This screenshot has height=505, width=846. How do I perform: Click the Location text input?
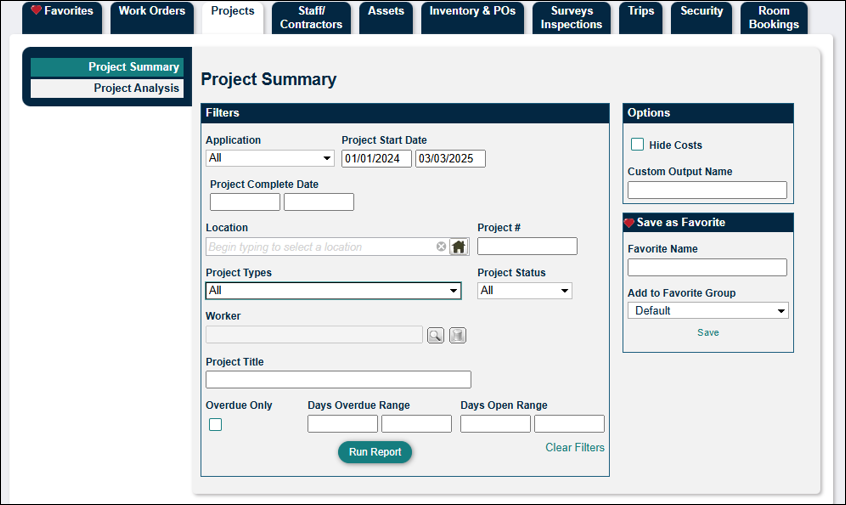(321, 247)
